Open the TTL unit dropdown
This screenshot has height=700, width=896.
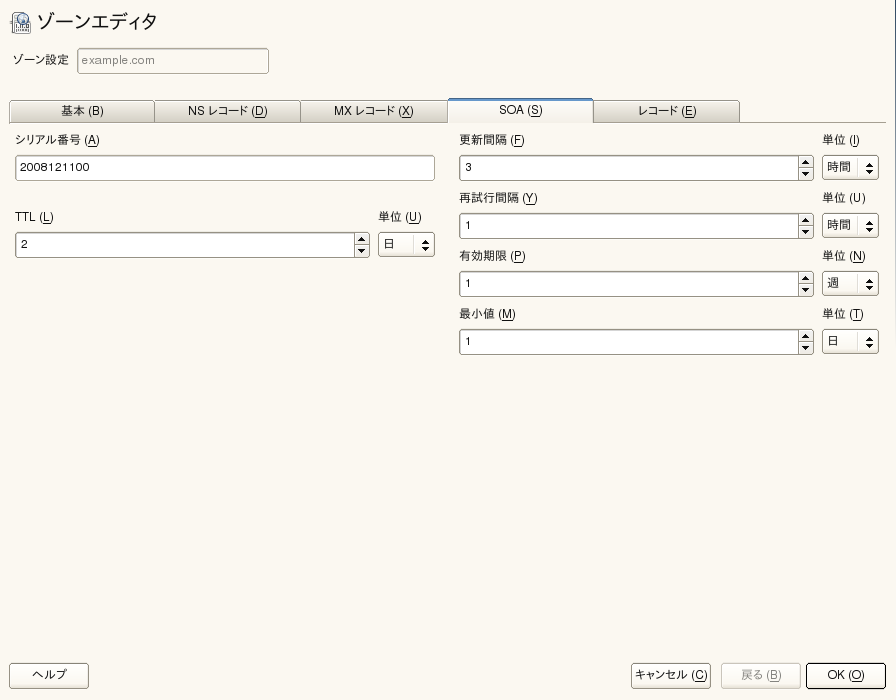tap(406, 245)
